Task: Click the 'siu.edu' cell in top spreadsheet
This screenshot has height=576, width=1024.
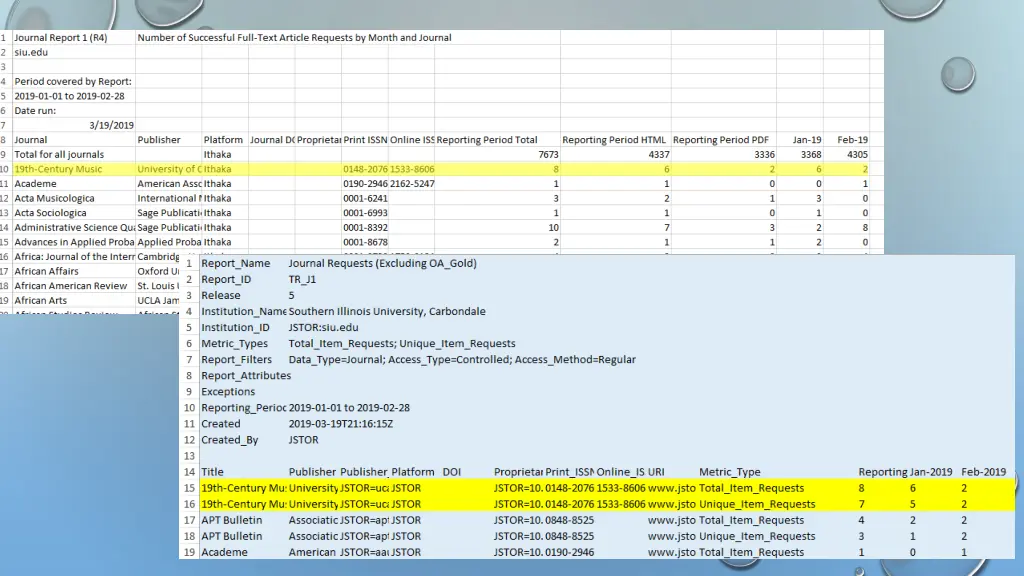Action: 31,52
